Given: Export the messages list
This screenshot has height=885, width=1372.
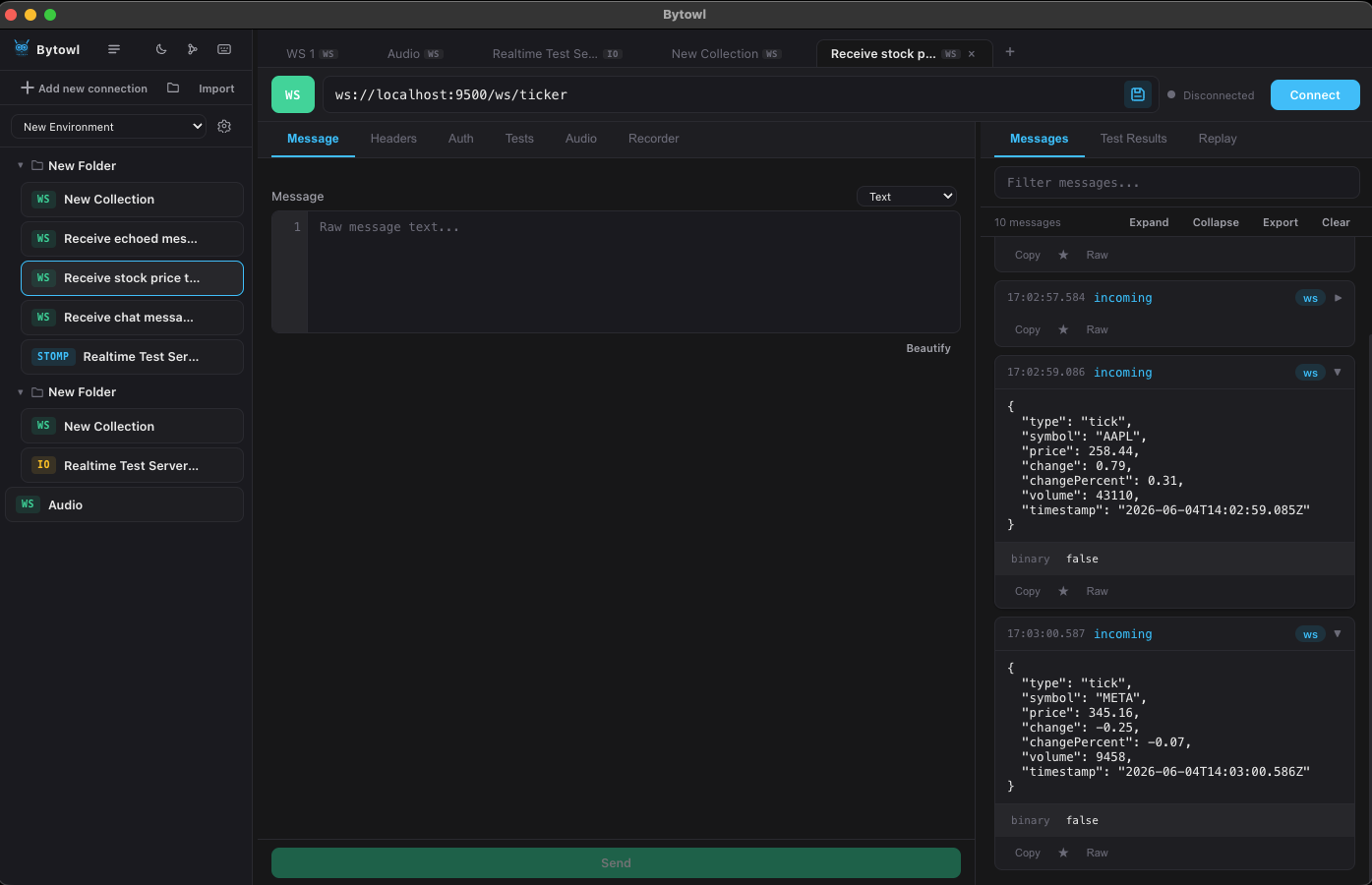Looking at the screenshot, I should 1281,222.
